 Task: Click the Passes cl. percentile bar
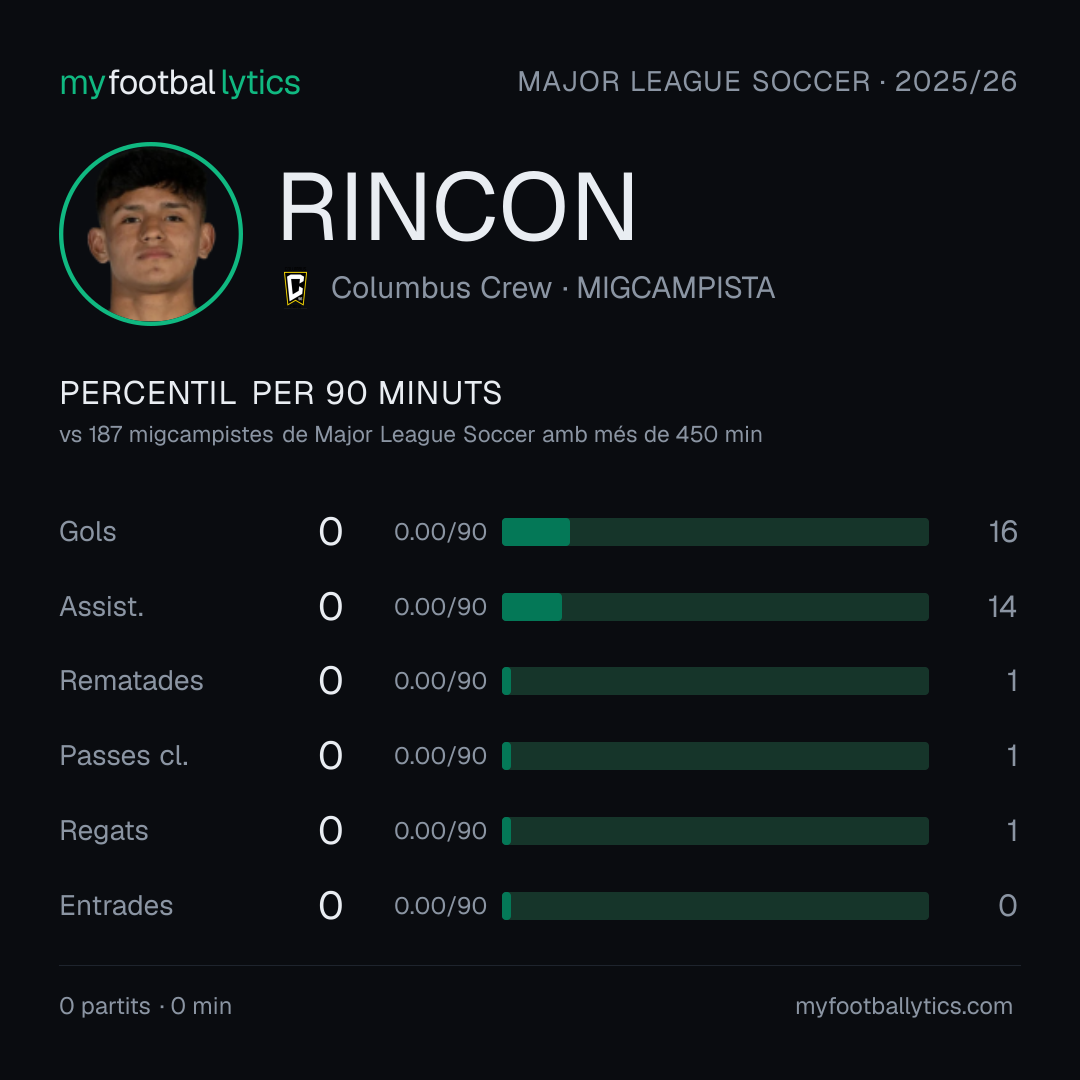(x=715, y=756)
